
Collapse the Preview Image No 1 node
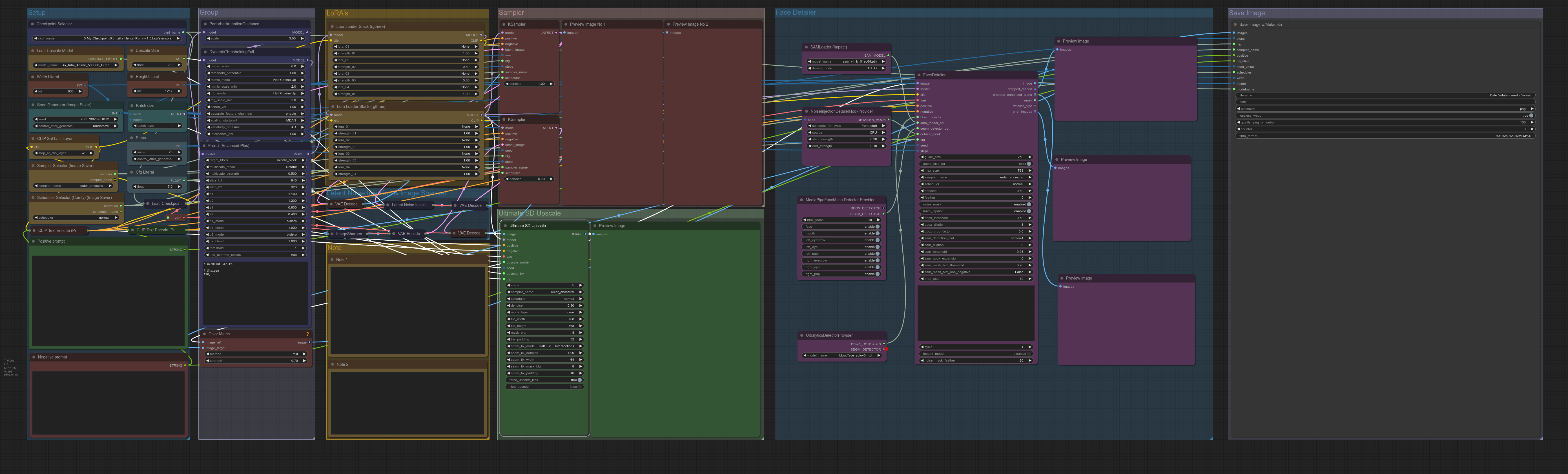pyautogui.click(x=566, y=24)
